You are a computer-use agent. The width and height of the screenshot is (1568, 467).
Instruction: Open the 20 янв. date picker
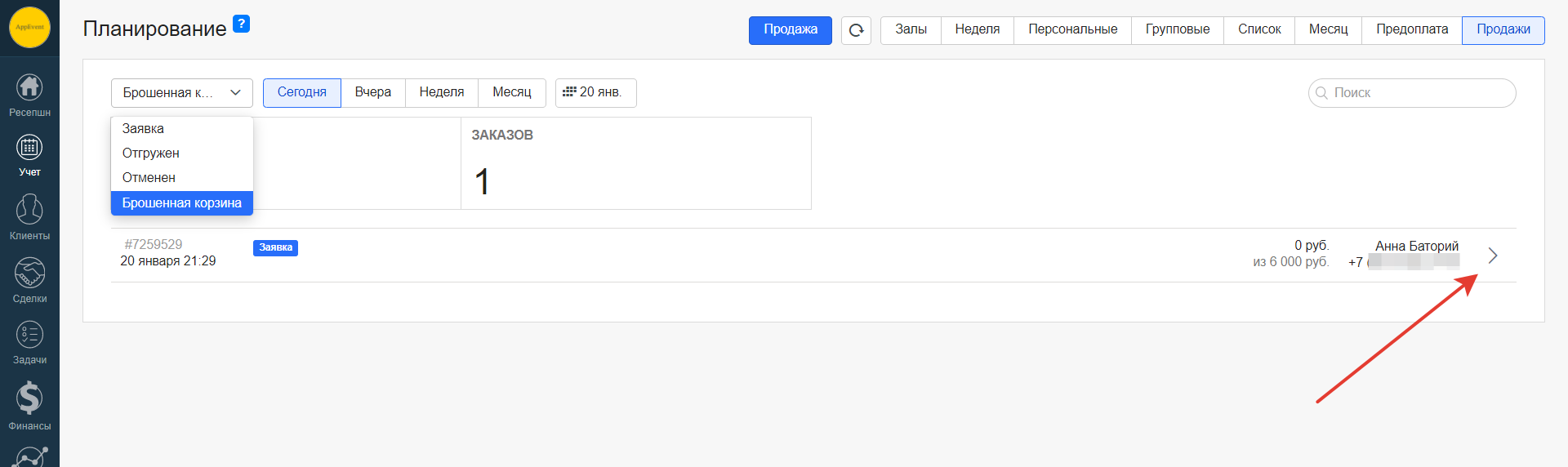(x=595, y=93)
